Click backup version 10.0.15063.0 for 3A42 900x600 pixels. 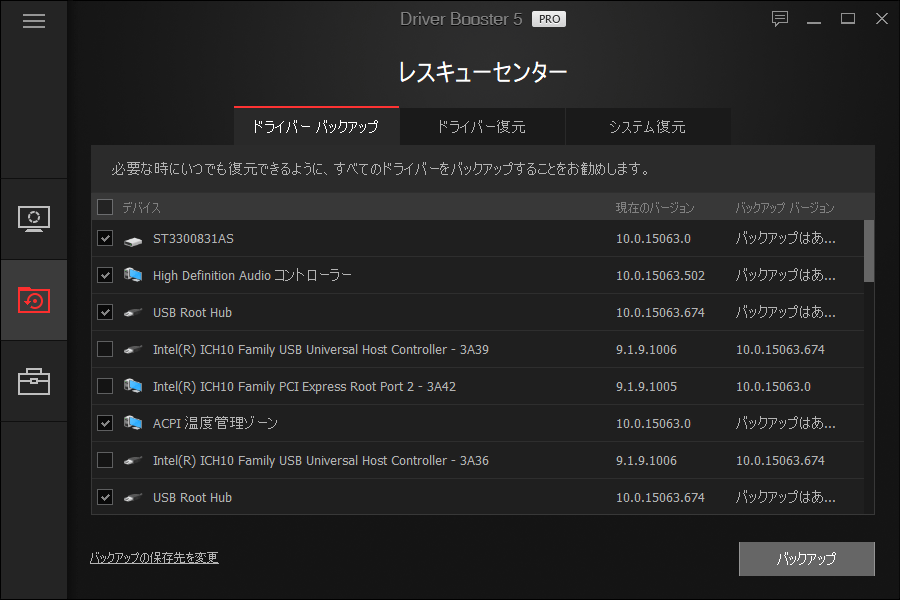pos(773,386)
